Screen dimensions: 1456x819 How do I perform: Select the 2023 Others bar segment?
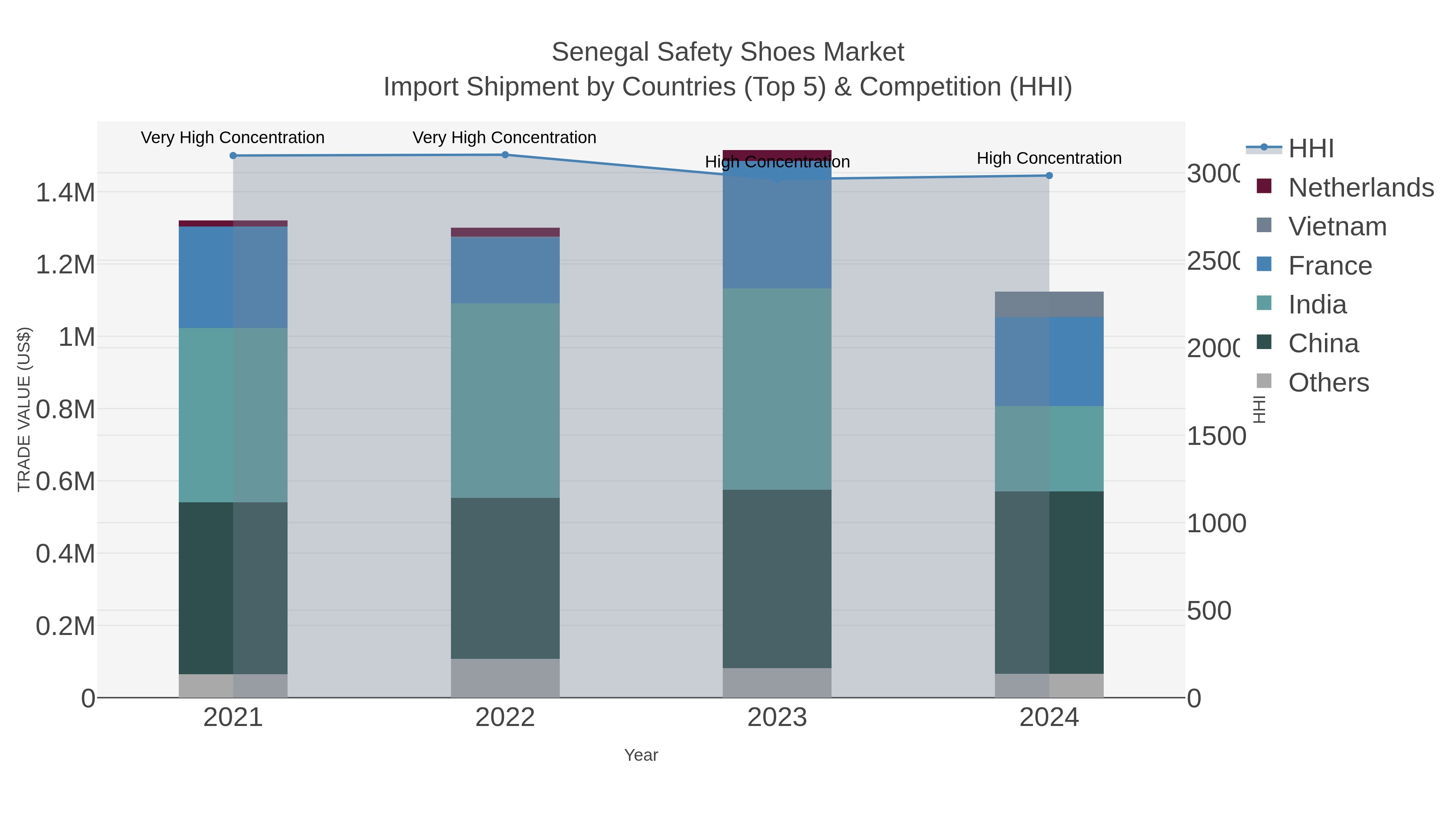point(777,683)
